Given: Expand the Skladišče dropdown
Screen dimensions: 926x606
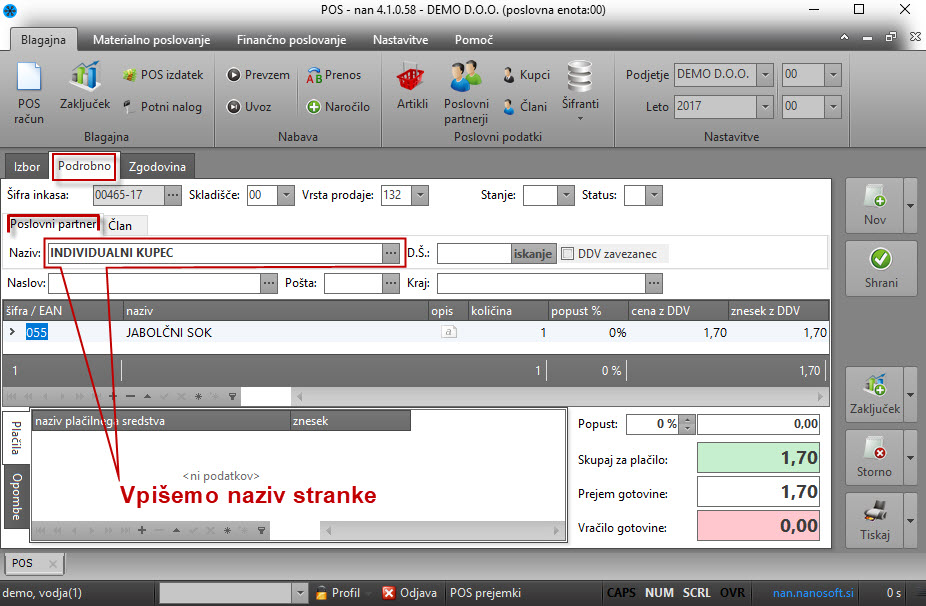Looking at the screenshot, I should [x=287, y=196].
